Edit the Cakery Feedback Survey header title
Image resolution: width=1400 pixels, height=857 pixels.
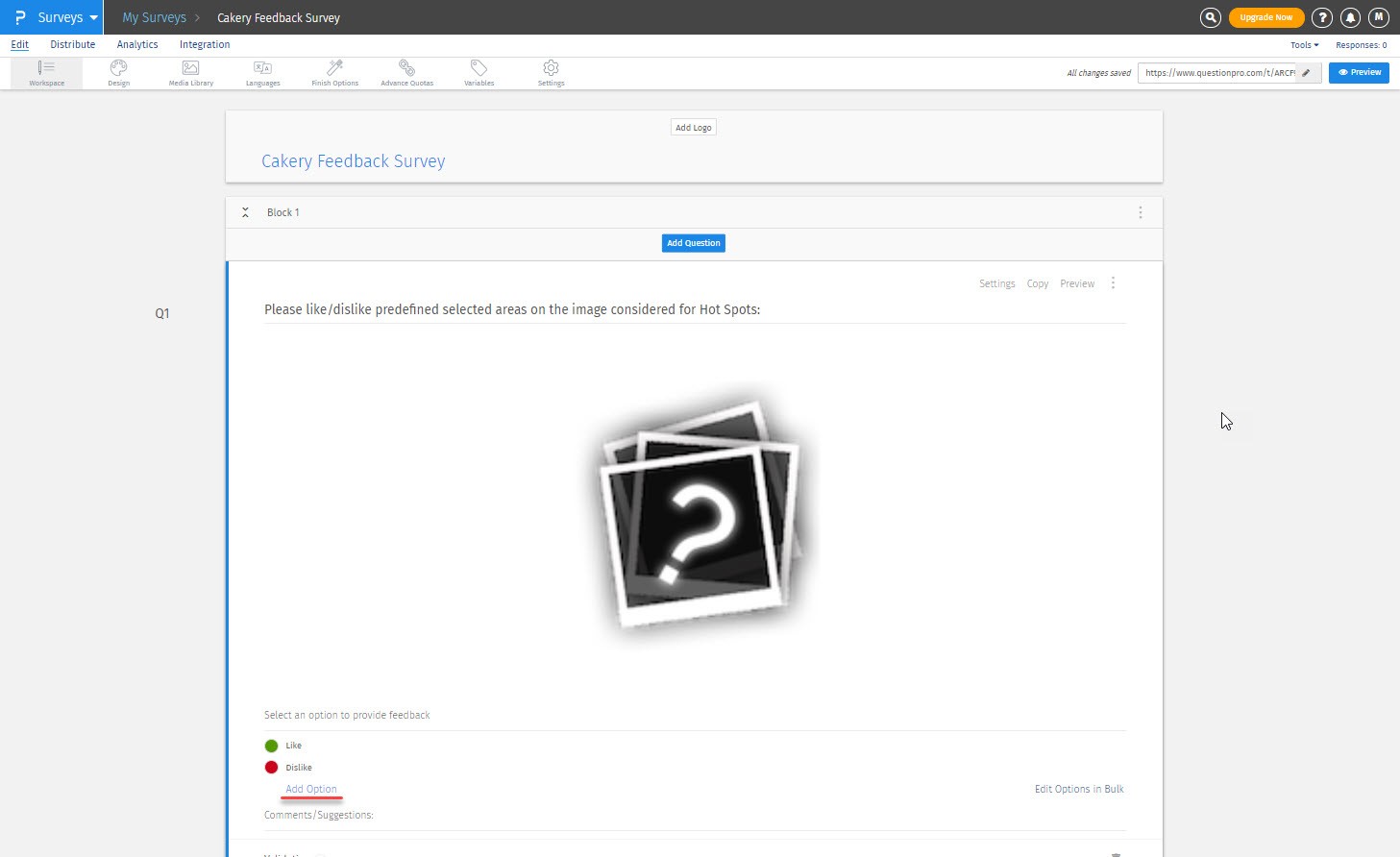coord(354,161)
